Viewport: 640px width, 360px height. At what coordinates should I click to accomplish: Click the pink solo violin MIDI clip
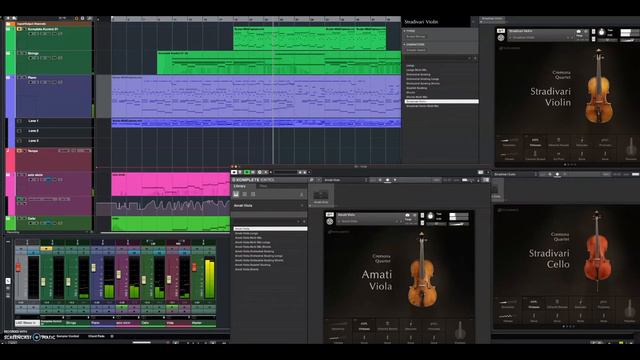171,184
